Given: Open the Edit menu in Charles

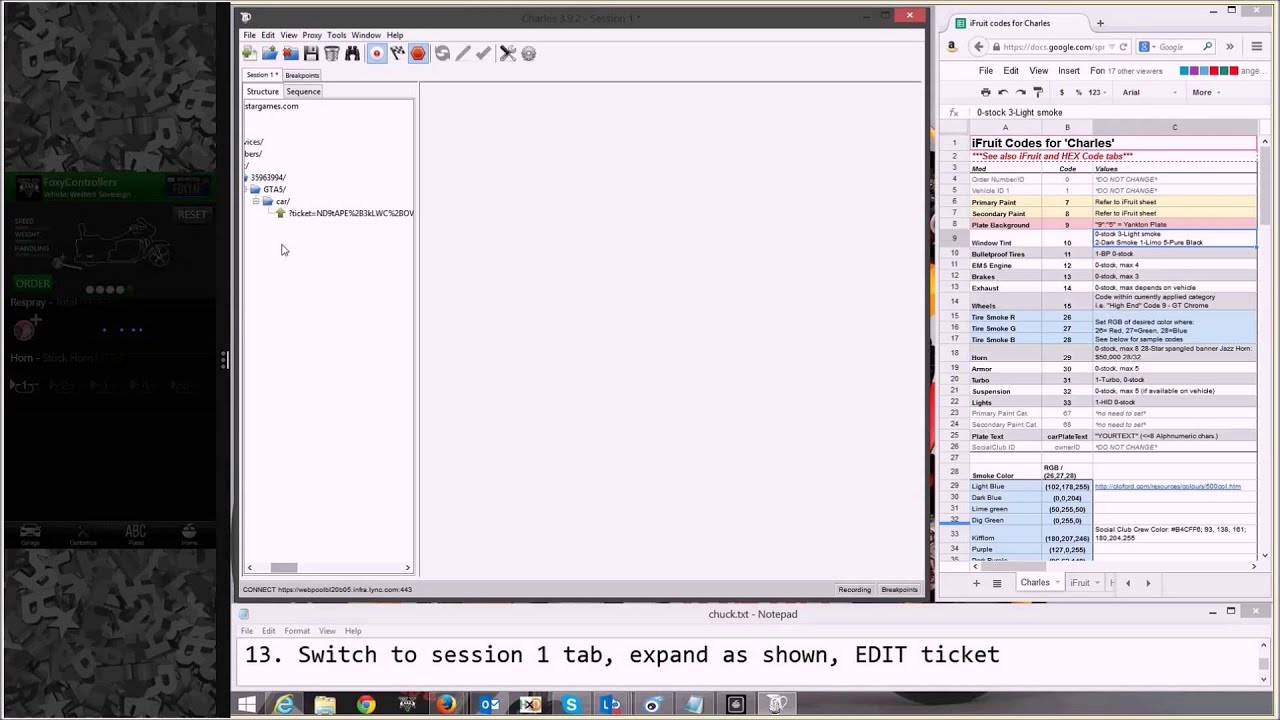Looking at the screenshot, I should [268, 35].
